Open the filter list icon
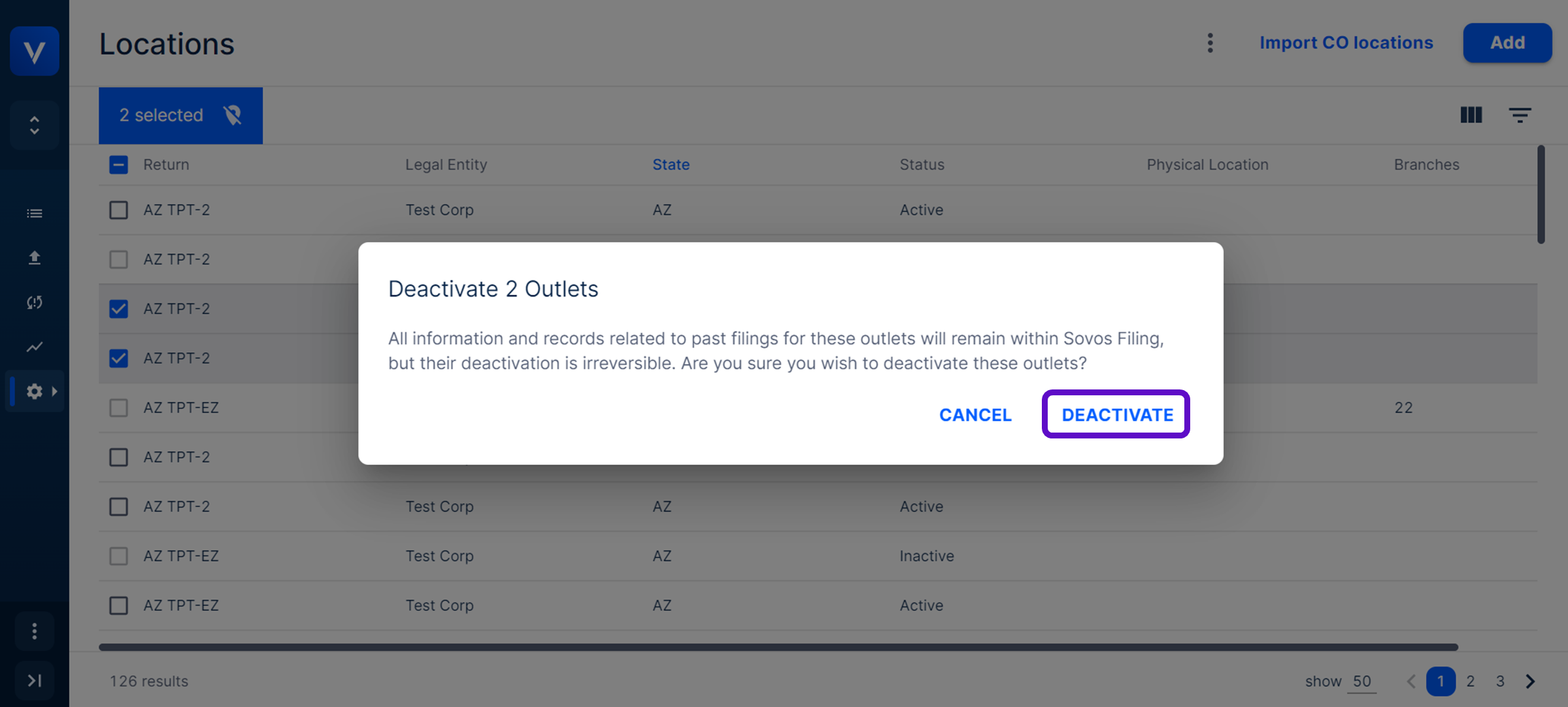This screenshot has height=707, width=1568. [1520, 115]
